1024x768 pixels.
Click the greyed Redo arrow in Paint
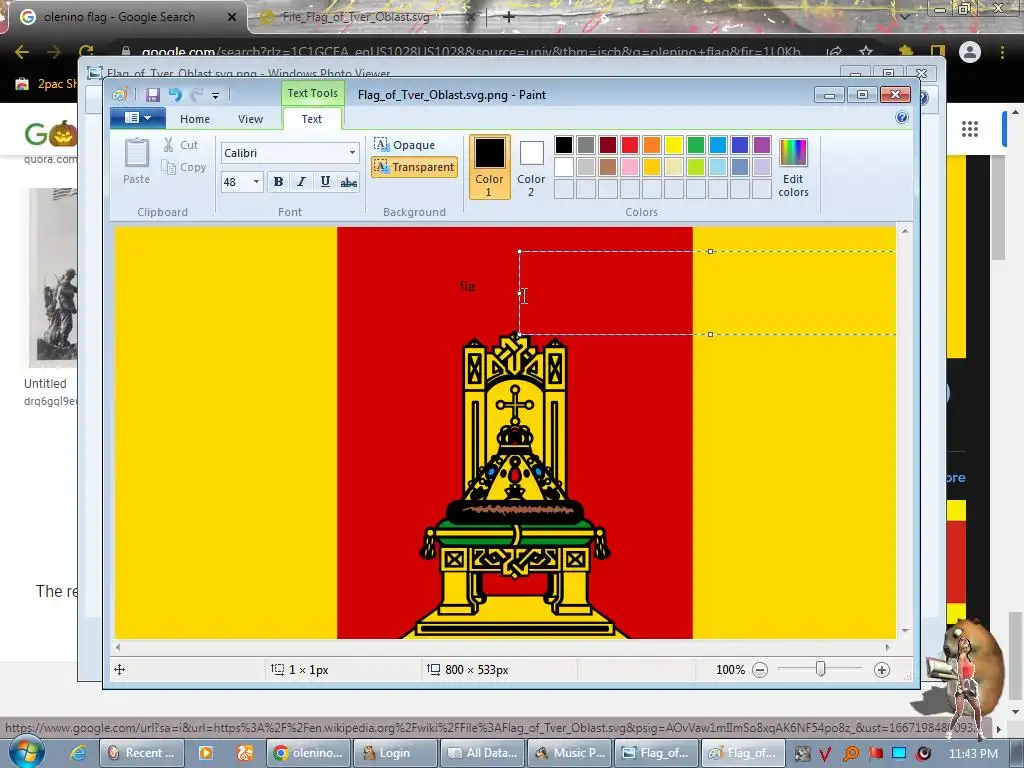(197, 95)
